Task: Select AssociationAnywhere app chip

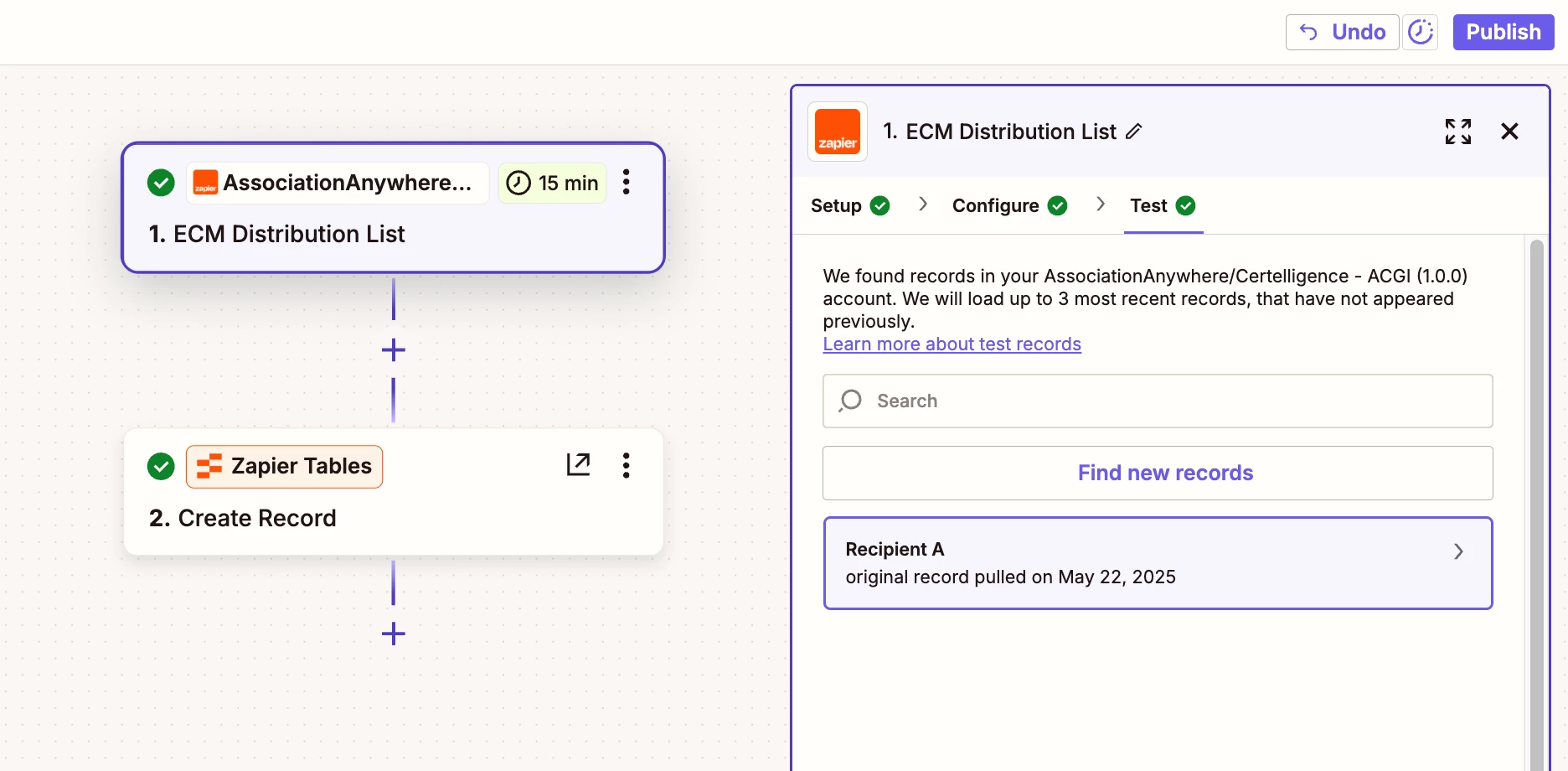Action: (x=338, y=183)
